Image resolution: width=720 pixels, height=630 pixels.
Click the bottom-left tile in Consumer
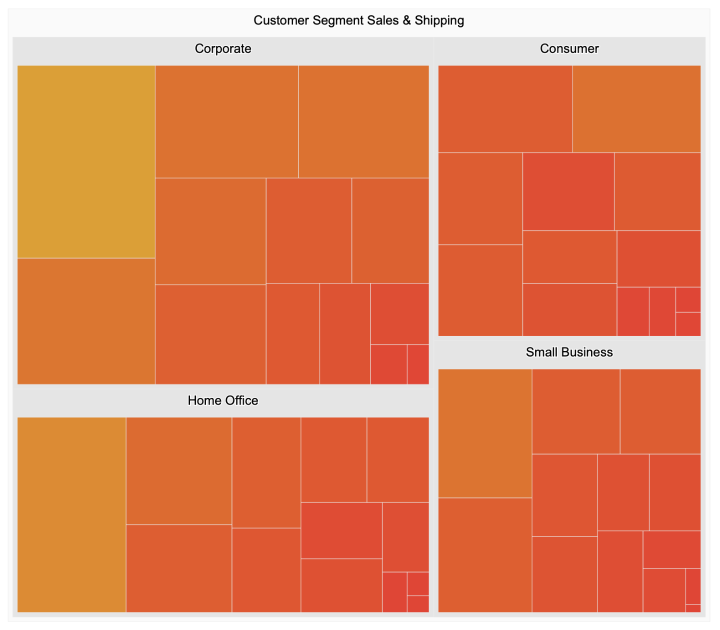coord(480,290)
